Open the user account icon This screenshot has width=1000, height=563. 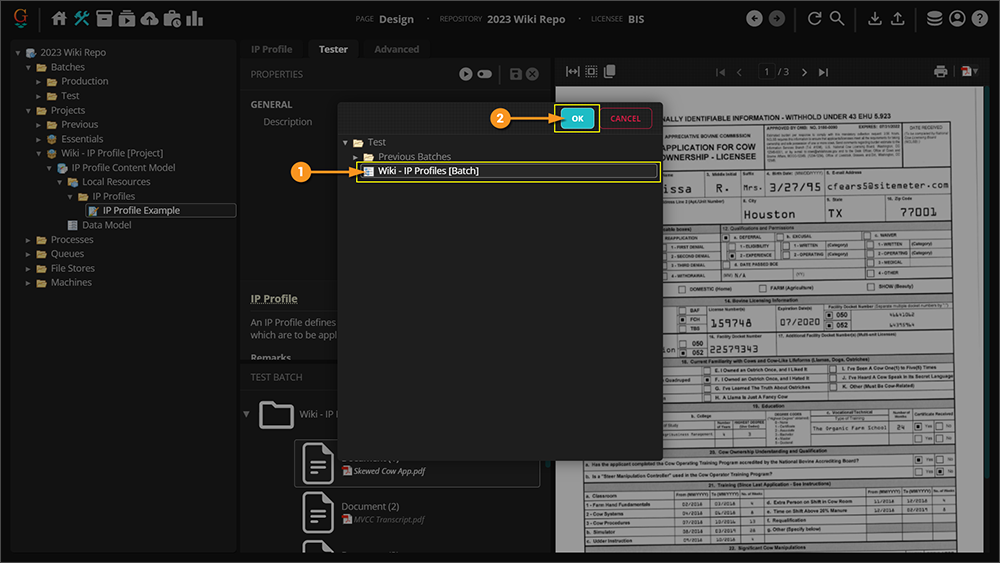tap(957, 18)
